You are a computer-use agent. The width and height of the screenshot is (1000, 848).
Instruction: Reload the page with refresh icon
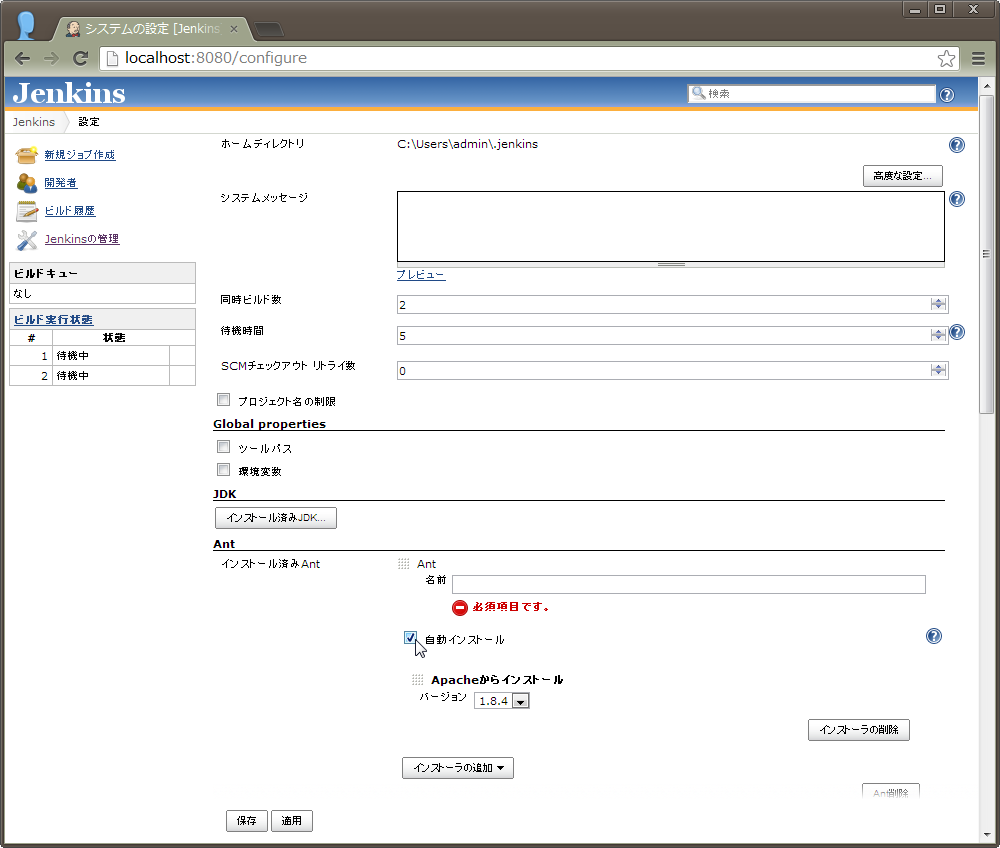click(x=80, y=59)
